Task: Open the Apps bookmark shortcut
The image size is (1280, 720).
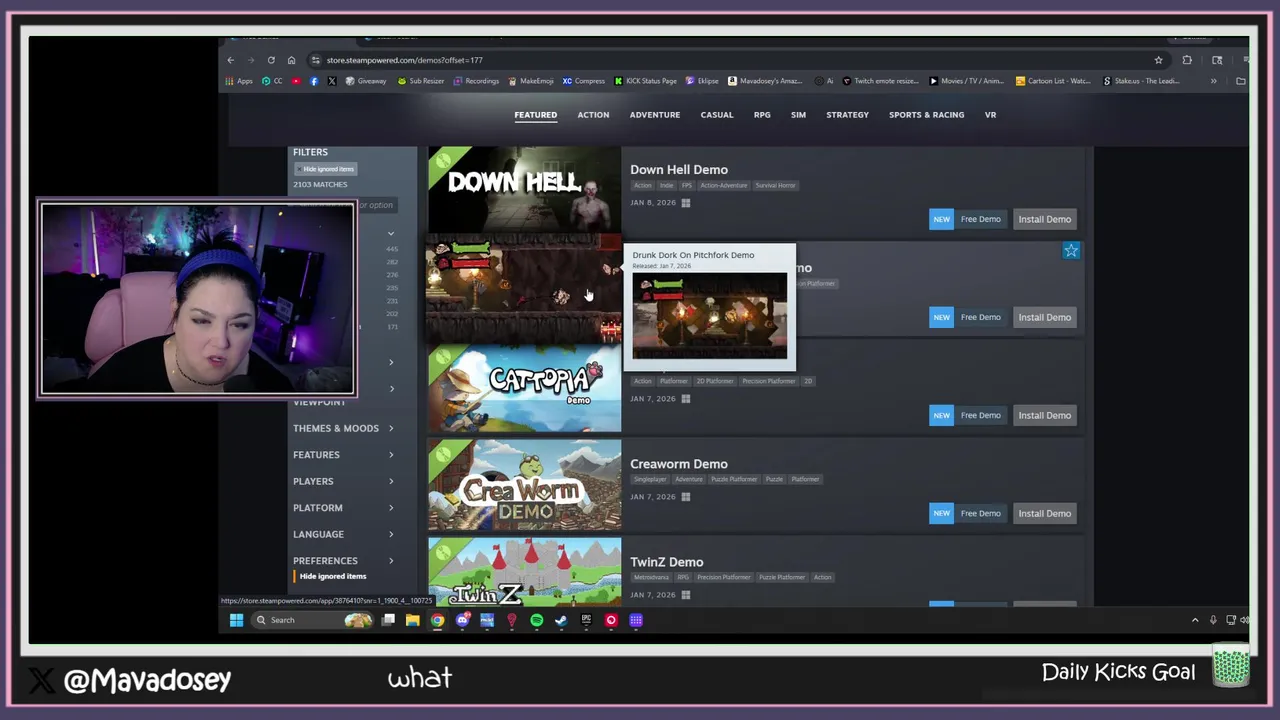Action: click(x=239, y=81)
